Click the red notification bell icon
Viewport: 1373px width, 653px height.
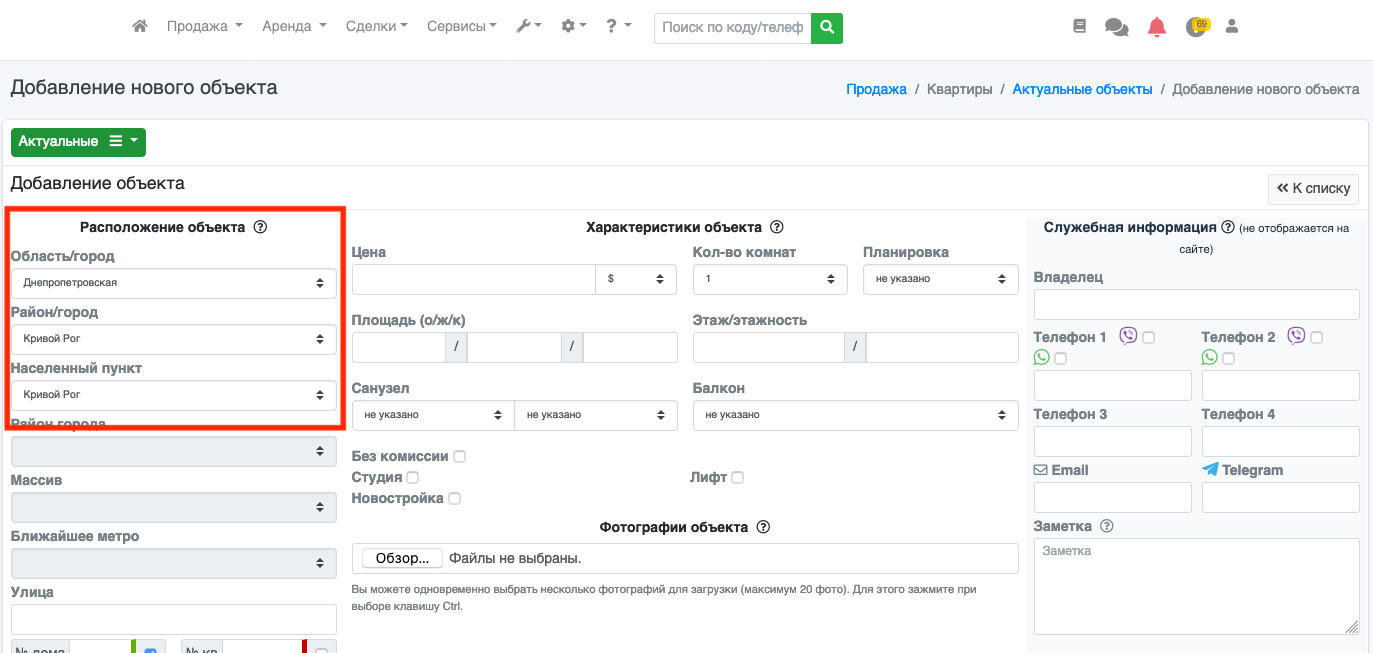tap(1157, 27)
